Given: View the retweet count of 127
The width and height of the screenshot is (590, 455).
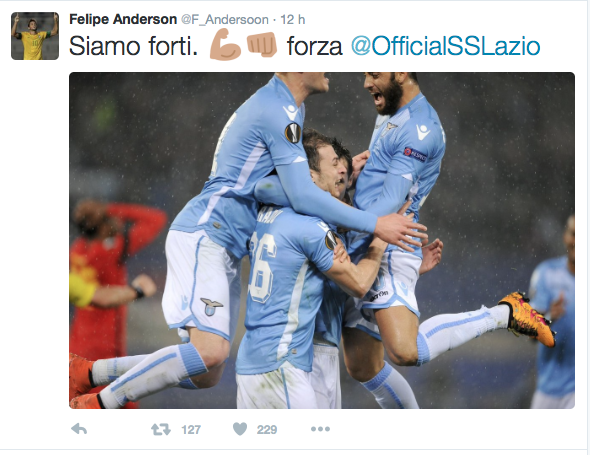Looking at the screenshot, I should [191, 430].
